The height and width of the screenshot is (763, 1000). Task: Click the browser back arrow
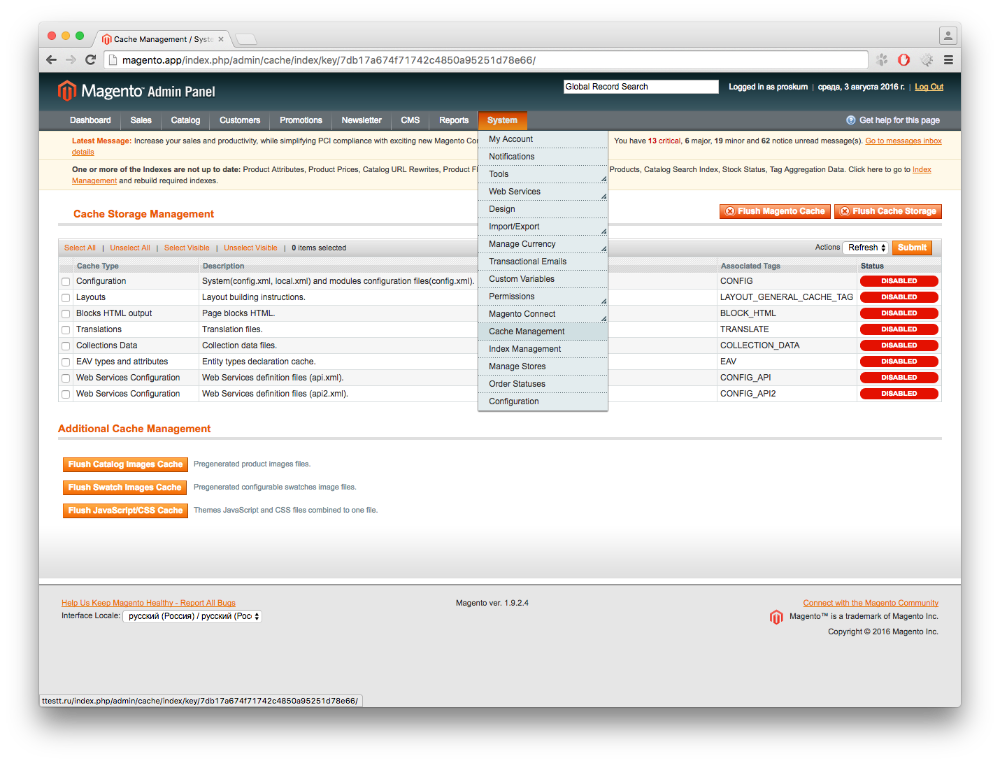(52, 60)
